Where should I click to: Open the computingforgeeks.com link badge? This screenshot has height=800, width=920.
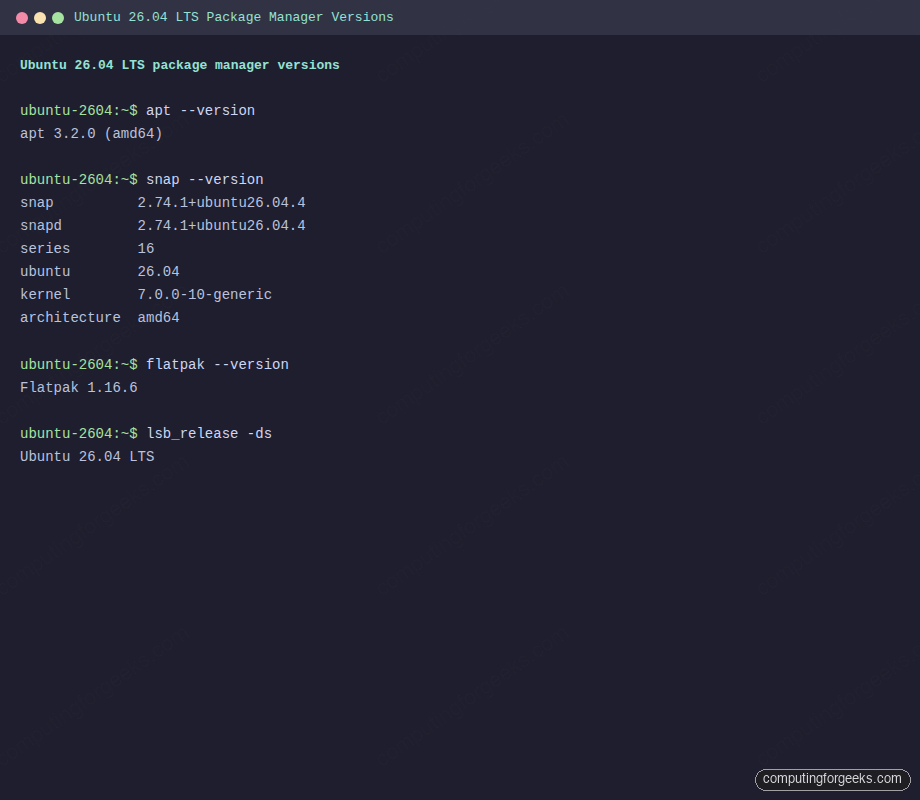(x=832, y=779)
